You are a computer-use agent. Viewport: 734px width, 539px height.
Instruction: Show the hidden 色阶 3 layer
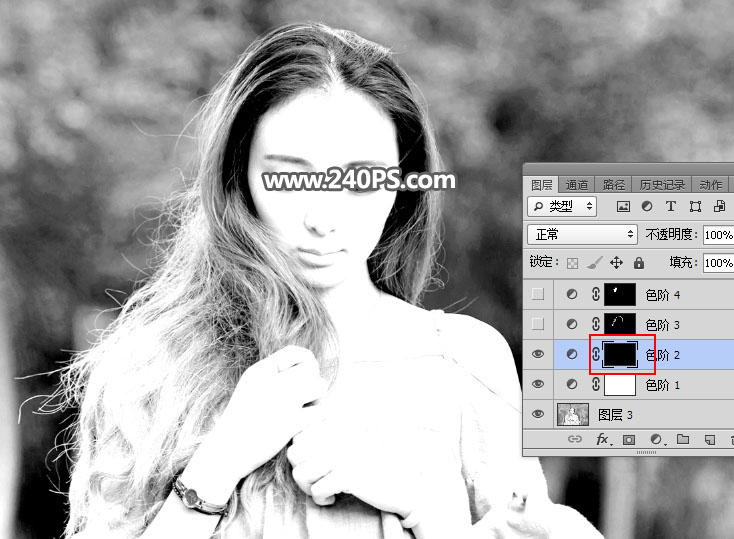click(x=538, y=324)
